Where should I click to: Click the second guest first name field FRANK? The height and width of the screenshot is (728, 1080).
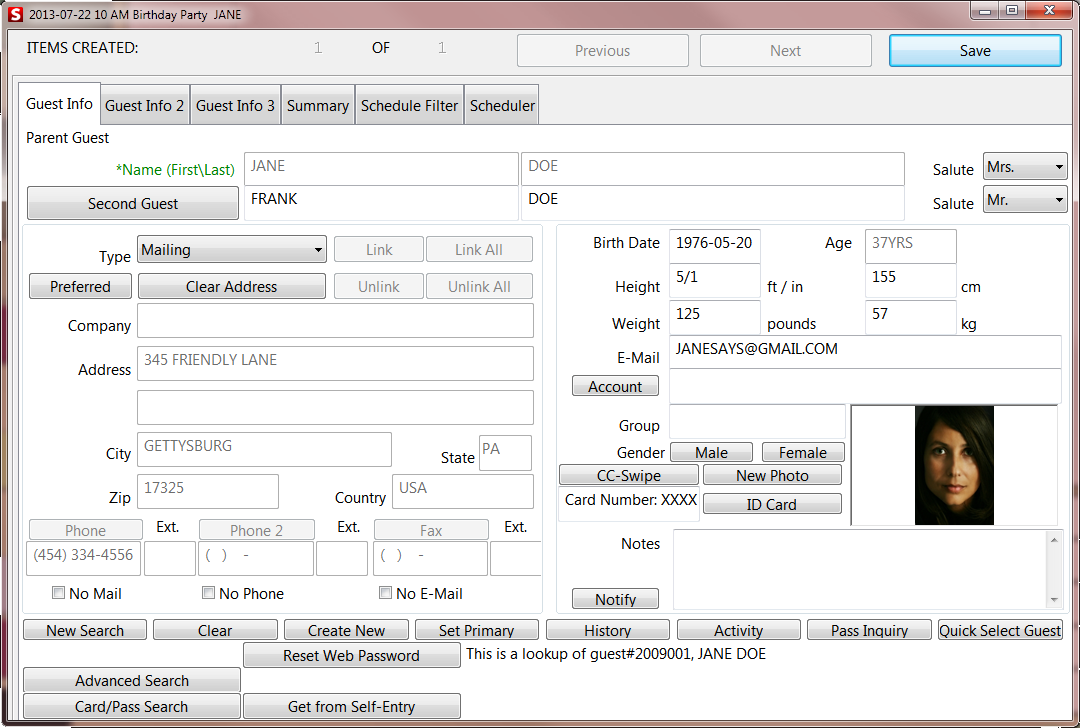(381, 202)
